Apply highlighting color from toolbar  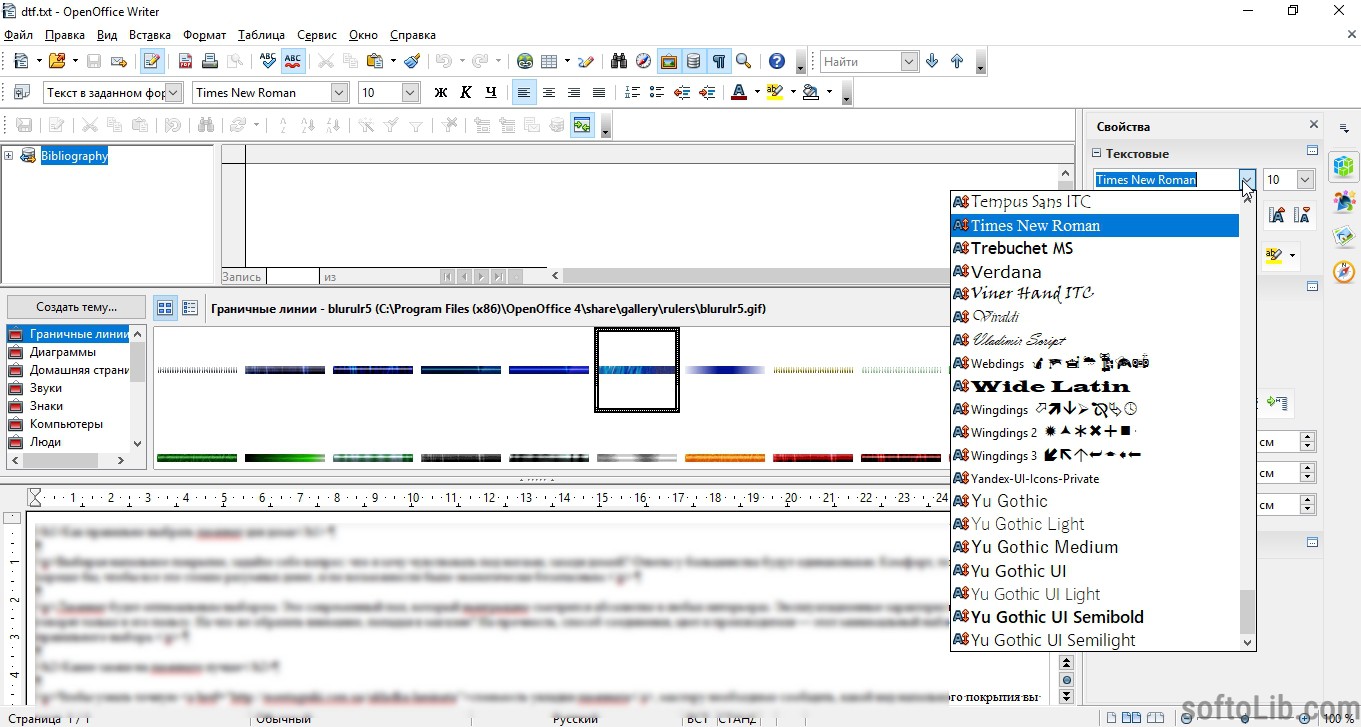point(774,93)
